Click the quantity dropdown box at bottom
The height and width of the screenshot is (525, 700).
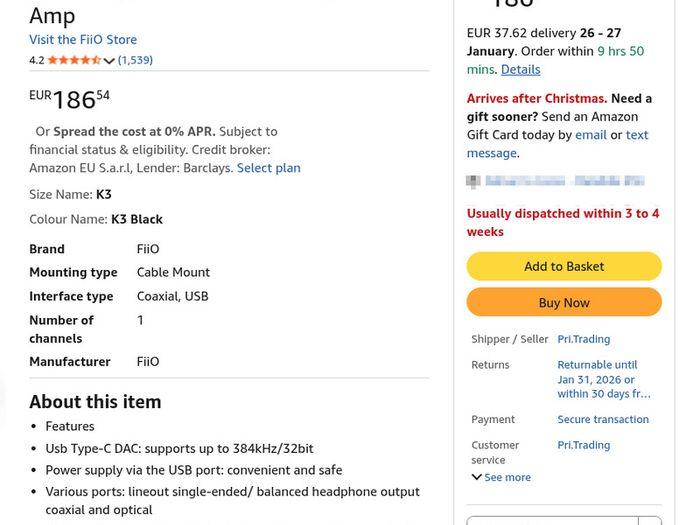[x=564, y=521]
